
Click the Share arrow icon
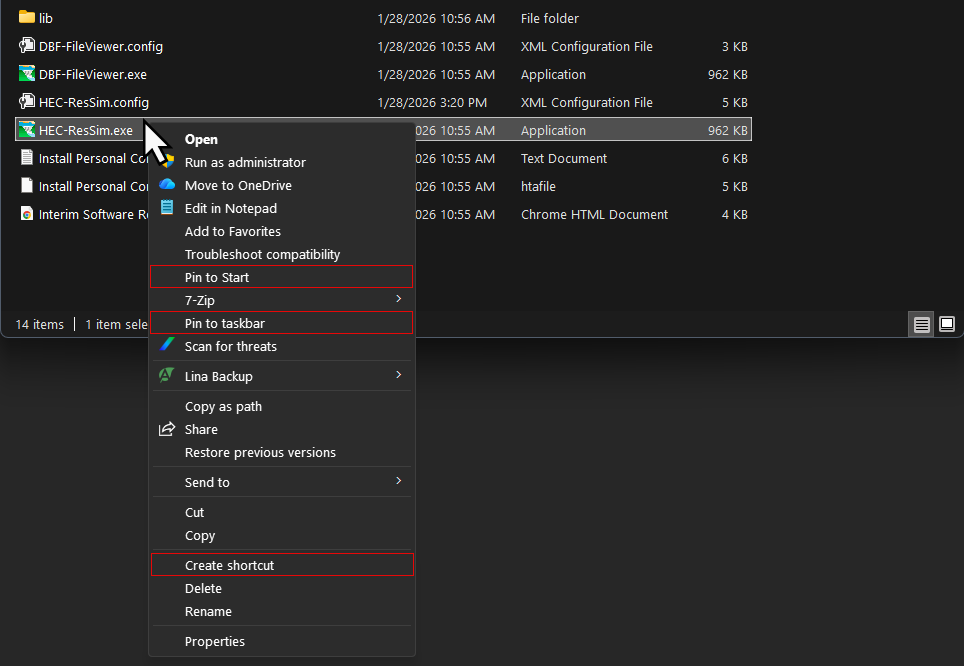167,429
